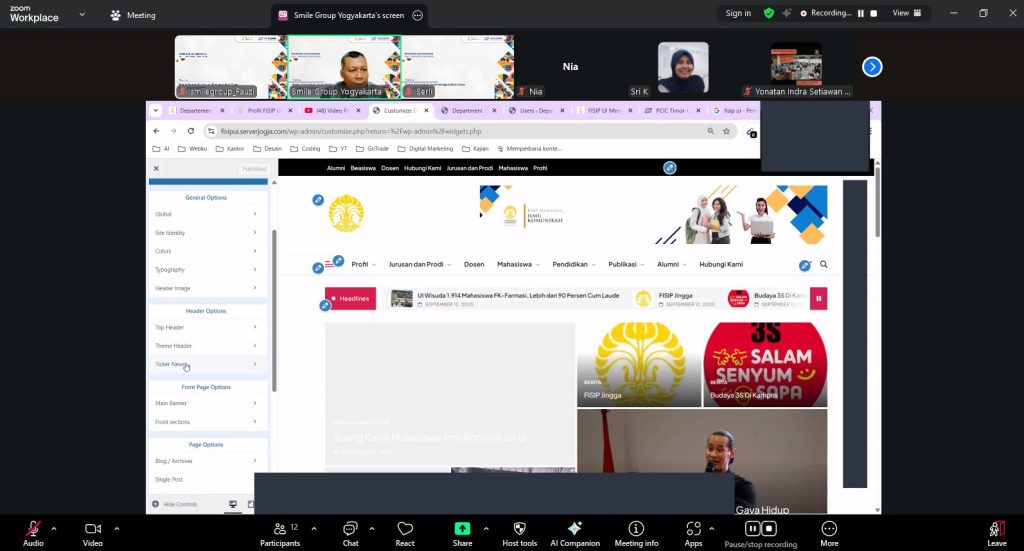Click the Sign in button
Screen dimensions: 1024x551
coord(738,13)
